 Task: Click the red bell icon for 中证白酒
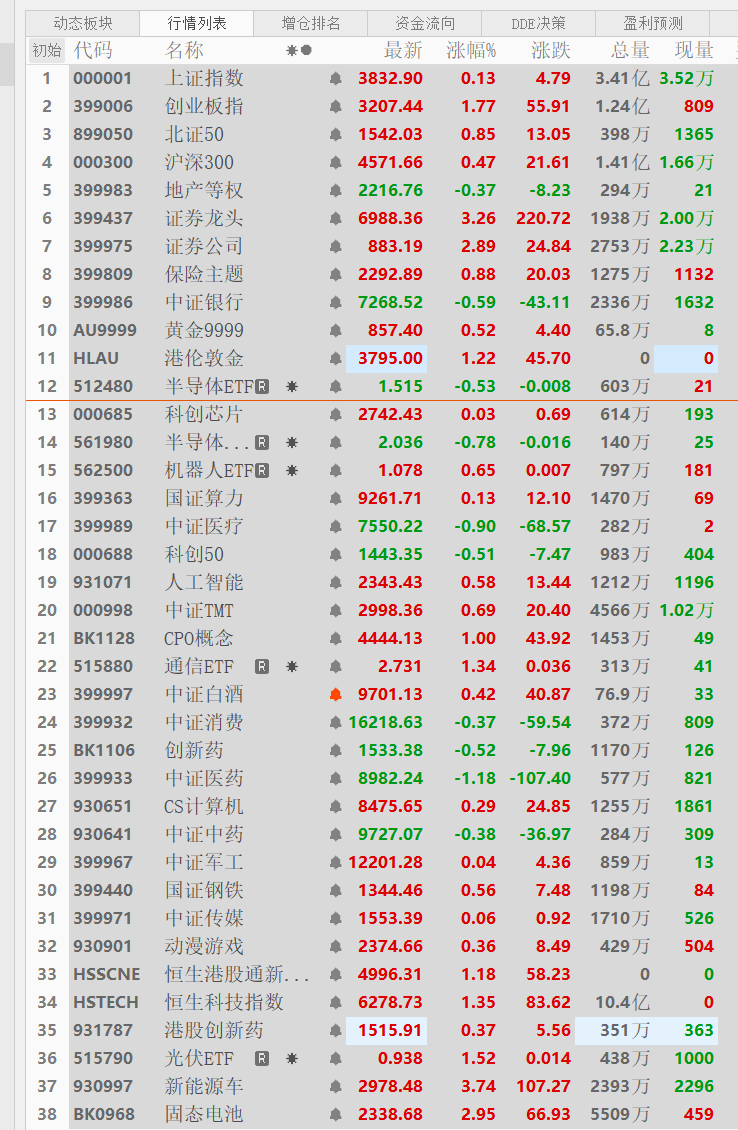(336, 695)
